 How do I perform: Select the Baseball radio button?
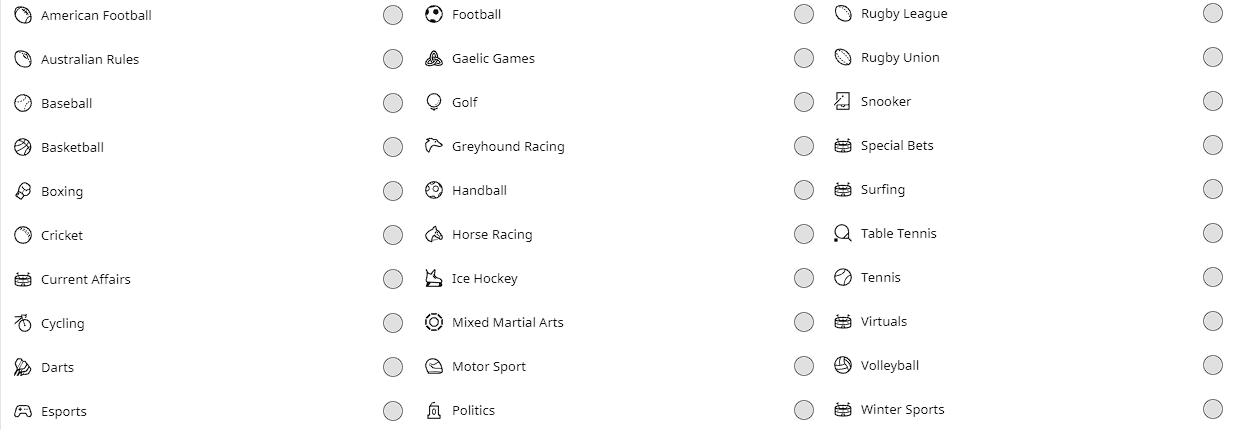393,103
